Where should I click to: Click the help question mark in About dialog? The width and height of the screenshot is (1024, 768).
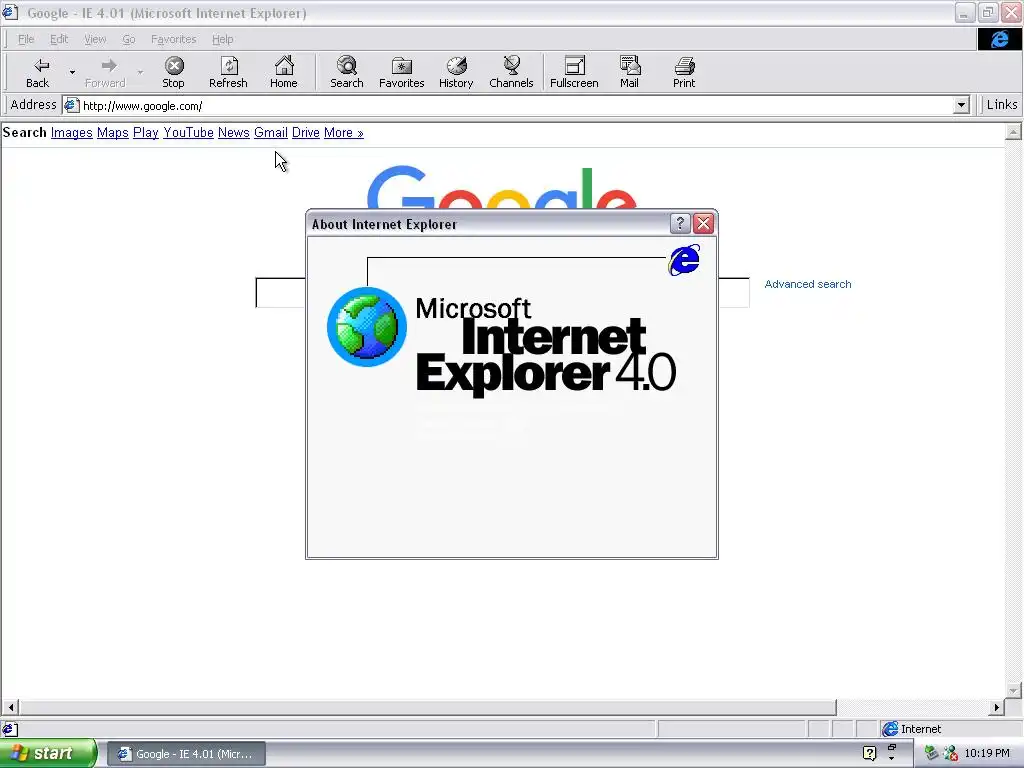pyautogui.click(x=680, y=223)
